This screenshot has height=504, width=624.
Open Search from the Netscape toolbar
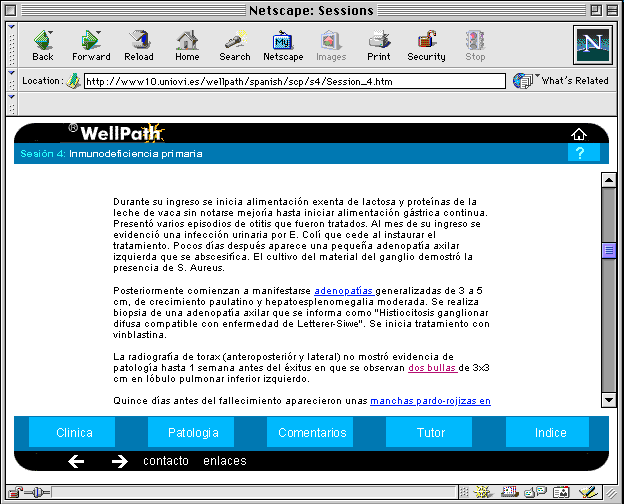(x=235, y=45)
